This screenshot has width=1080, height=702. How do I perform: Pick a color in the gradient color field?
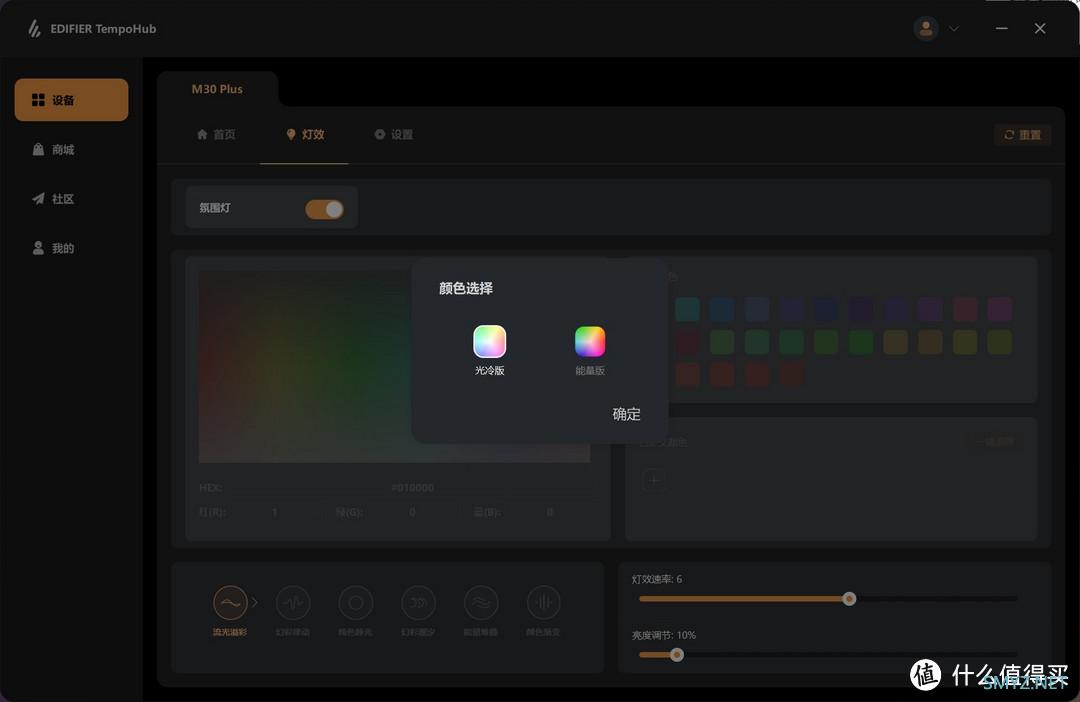(394, 367)
